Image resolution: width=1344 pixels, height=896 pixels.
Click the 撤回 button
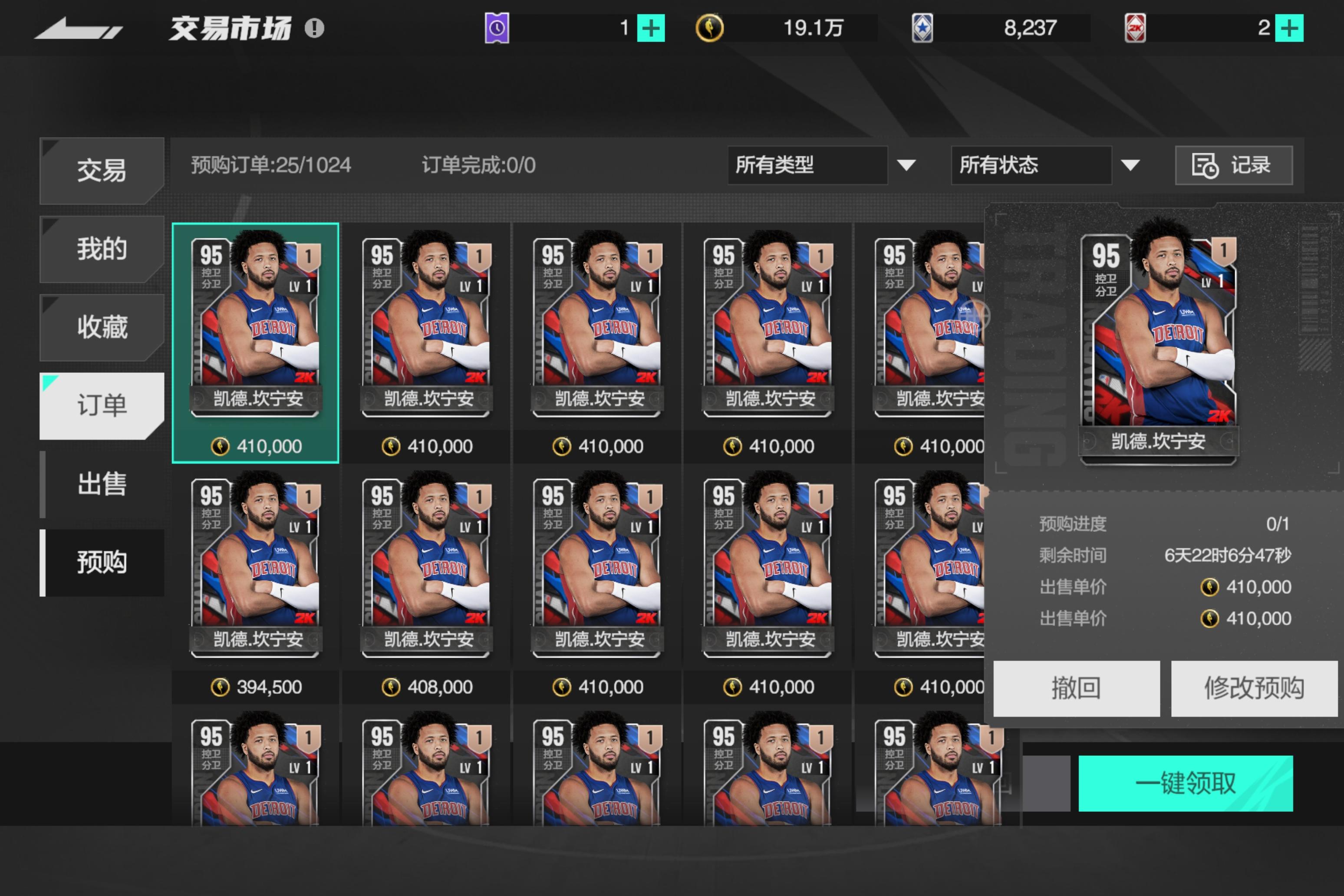pos(1077,688)
